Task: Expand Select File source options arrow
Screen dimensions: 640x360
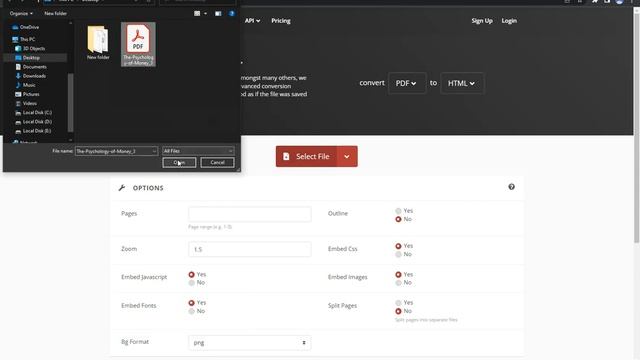Action: (x=347, y=156)
